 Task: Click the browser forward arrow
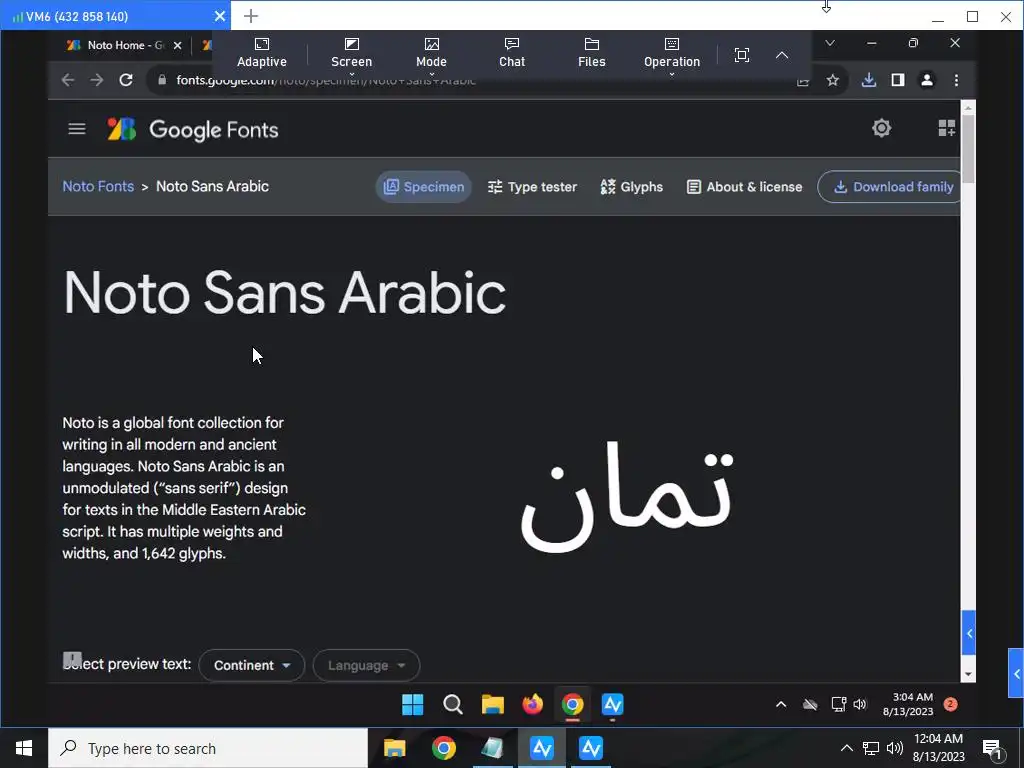pos(97,80)
